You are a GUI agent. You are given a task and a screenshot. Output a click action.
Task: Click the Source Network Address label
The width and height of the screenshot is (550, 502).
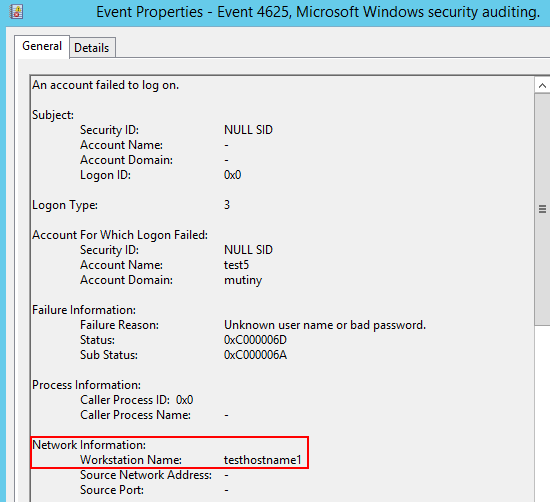(x=146, y=475)
